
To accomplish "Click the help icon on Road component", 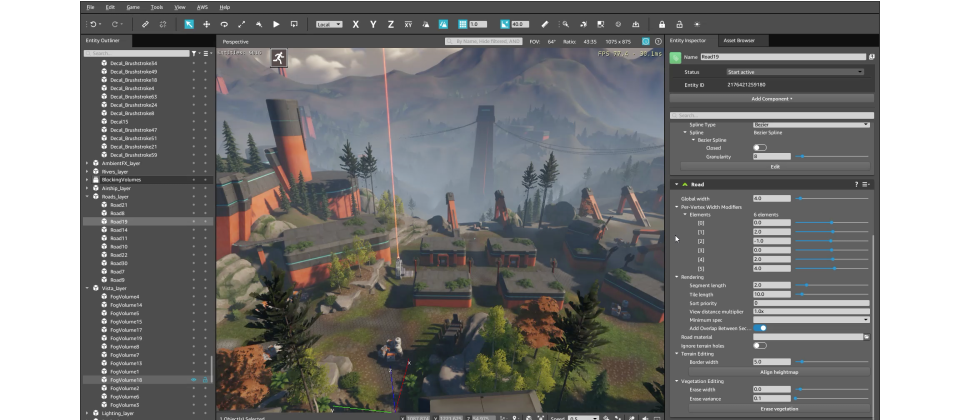I will tap(856, 184).
